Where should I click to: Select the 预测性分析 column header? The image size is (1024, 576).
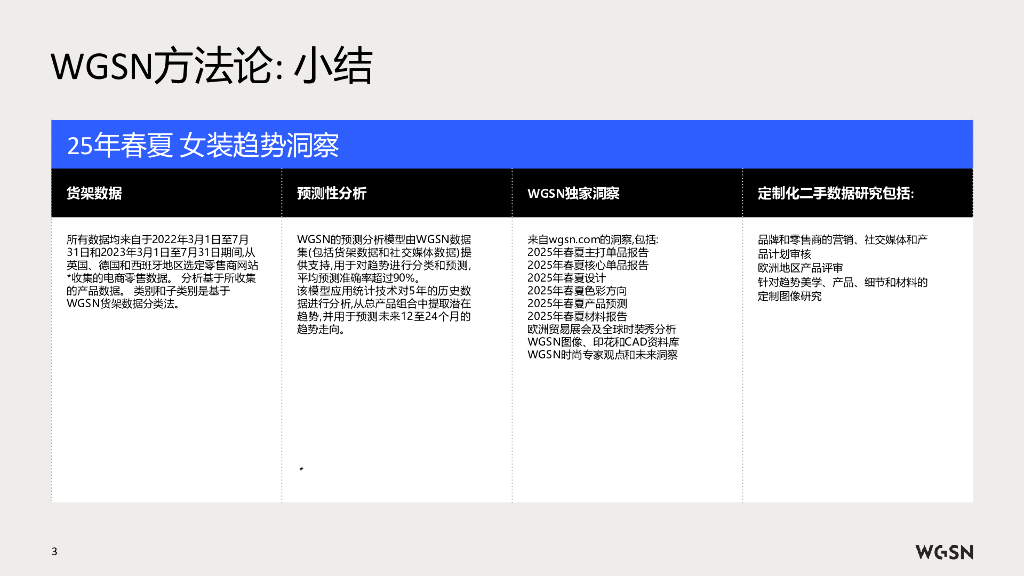click(x=331, y=193)
